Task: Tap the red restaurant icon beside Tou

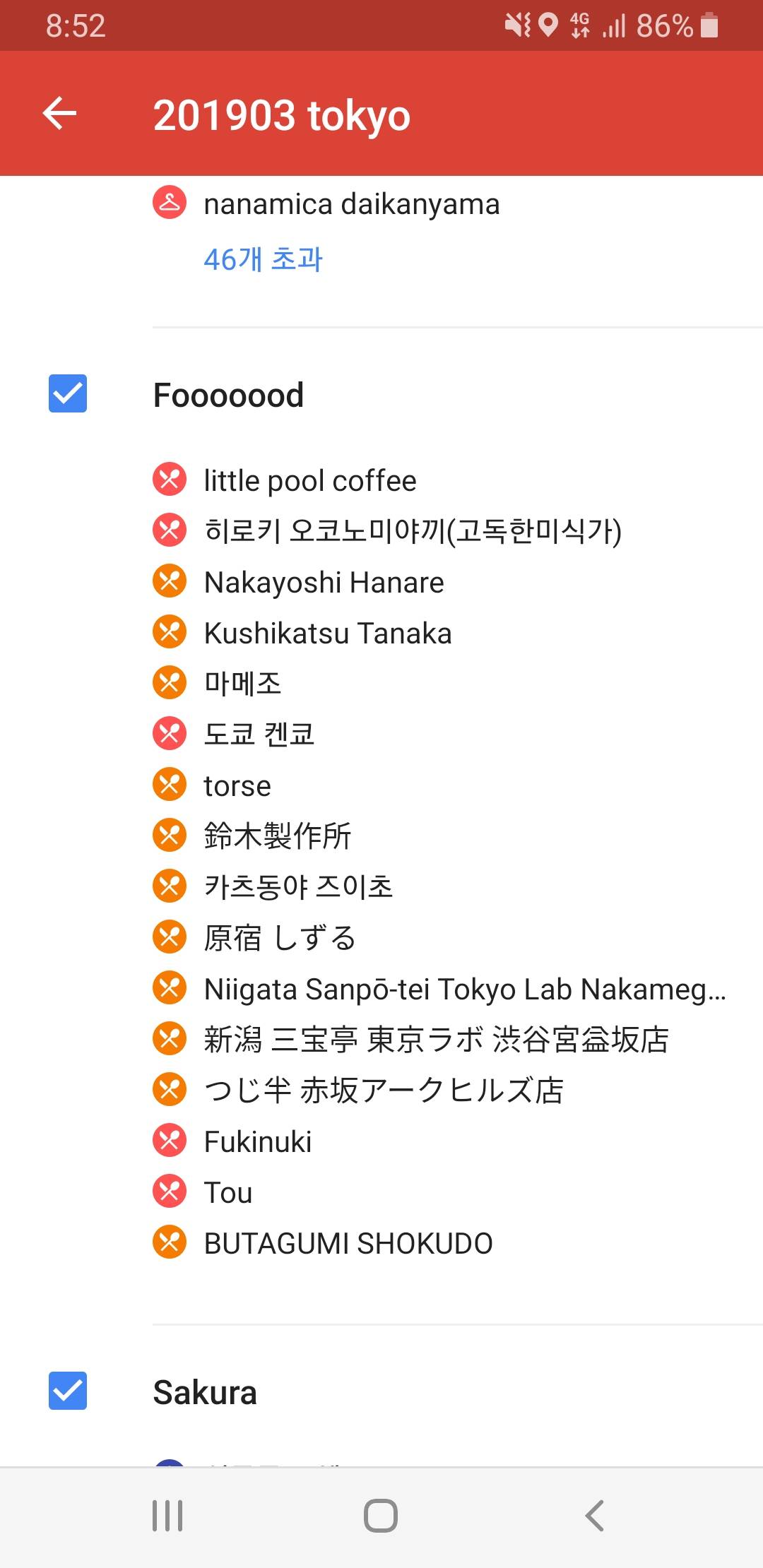Action: pyautogui.click(x=170, y=1192)
